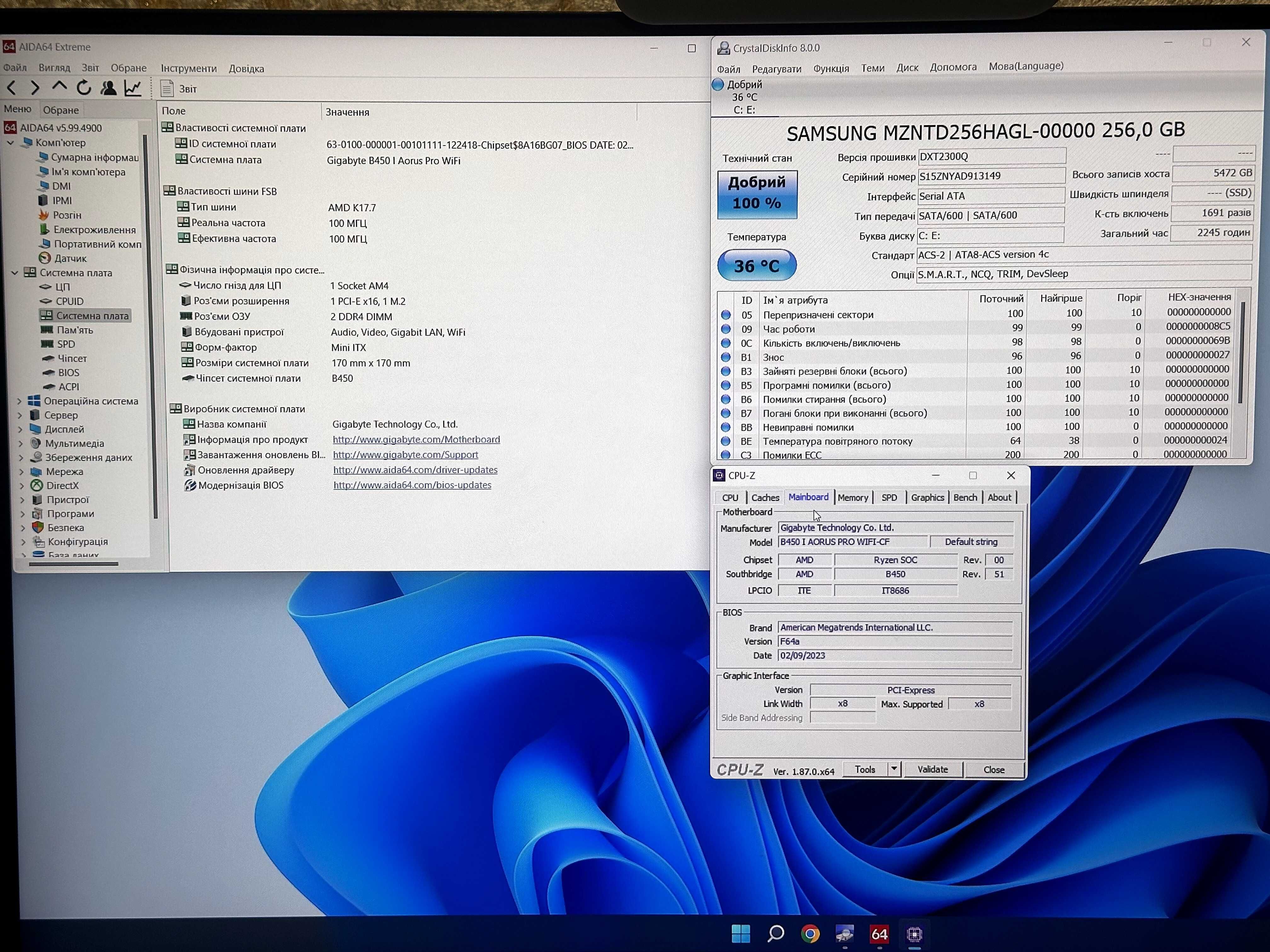The width and height of the screenshot is (1270, 952).
Task: Click the AIDA64 forward navigation arrow
Action: 36,88
